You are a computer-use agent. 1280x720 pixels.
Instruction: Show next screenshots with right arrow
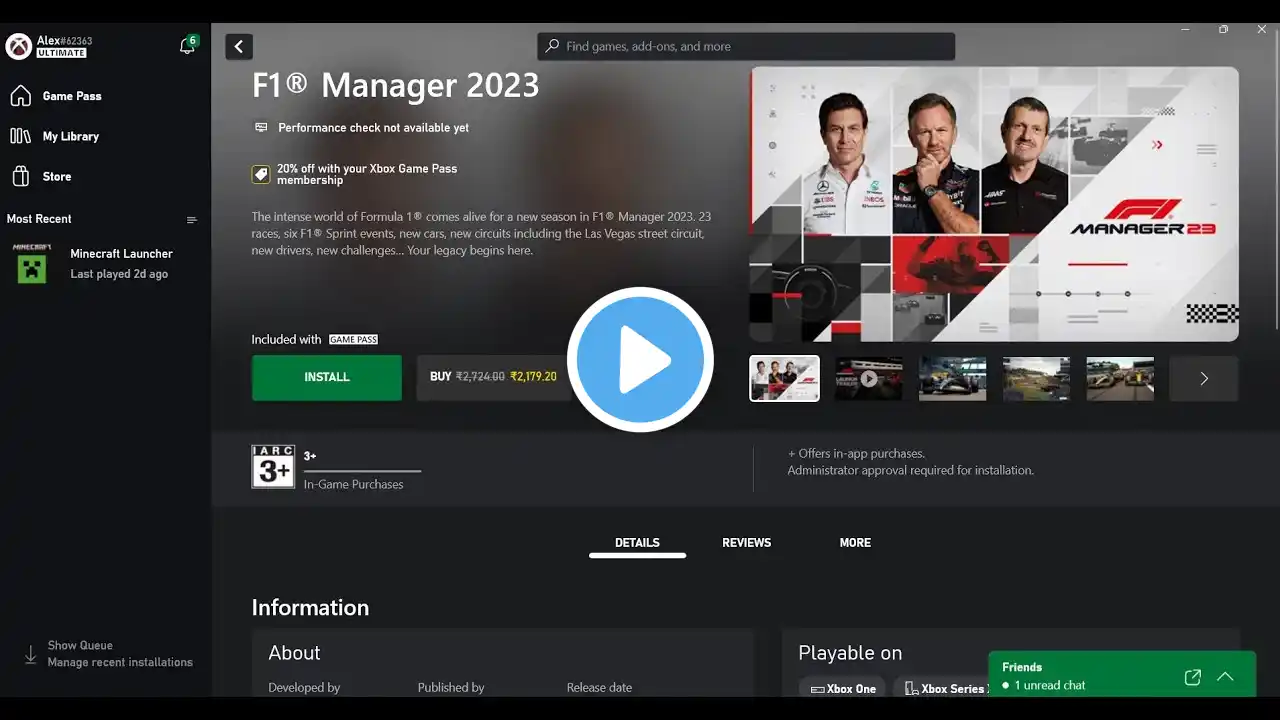(x=1204, y=379)
